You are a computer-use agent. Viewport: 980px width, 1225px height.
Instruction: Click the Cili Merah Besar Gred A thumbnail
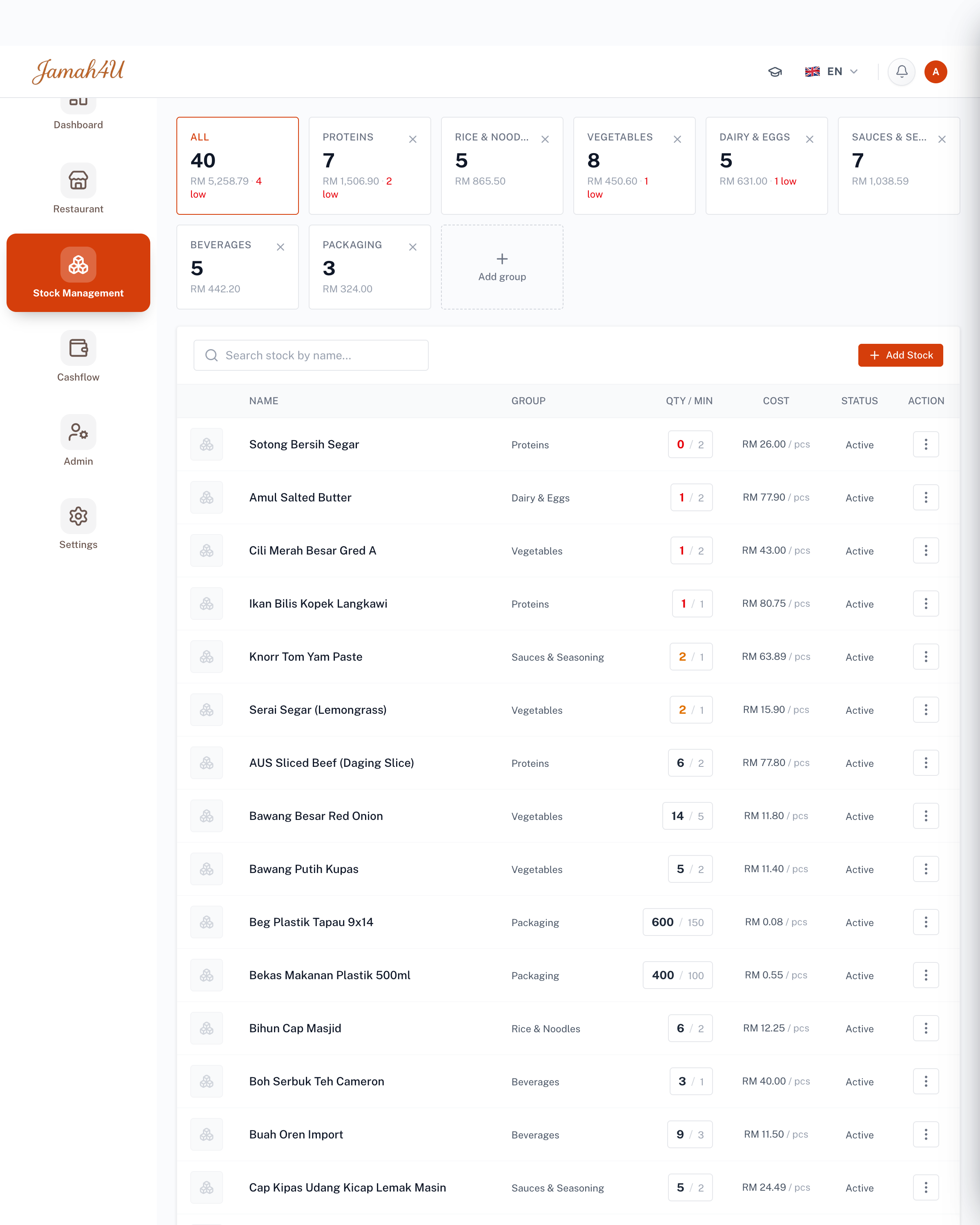[207, 550]
